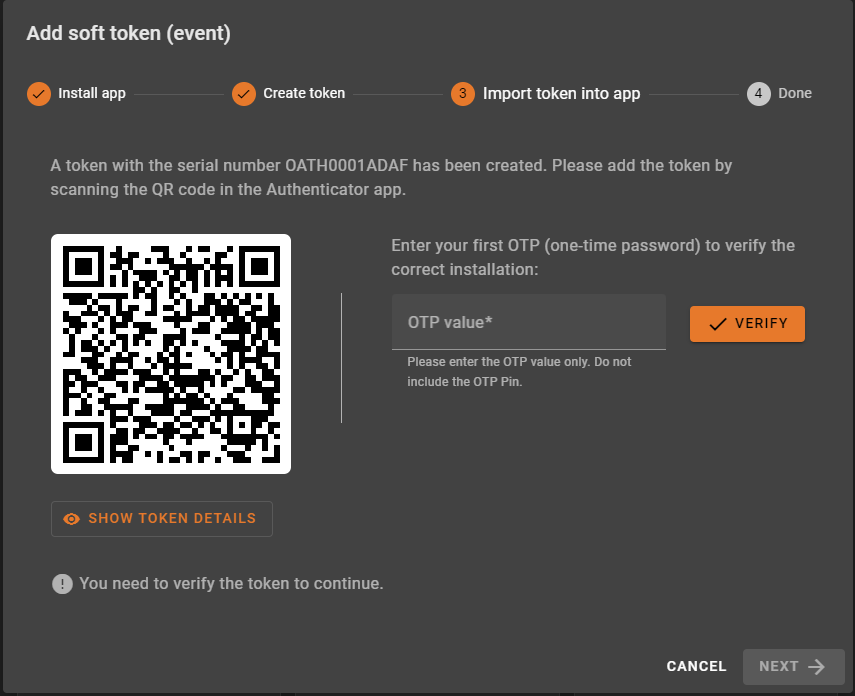The height and width of the screenshot is (696, 855).
Task: Select the Done step label
Action: pos(795,94)
